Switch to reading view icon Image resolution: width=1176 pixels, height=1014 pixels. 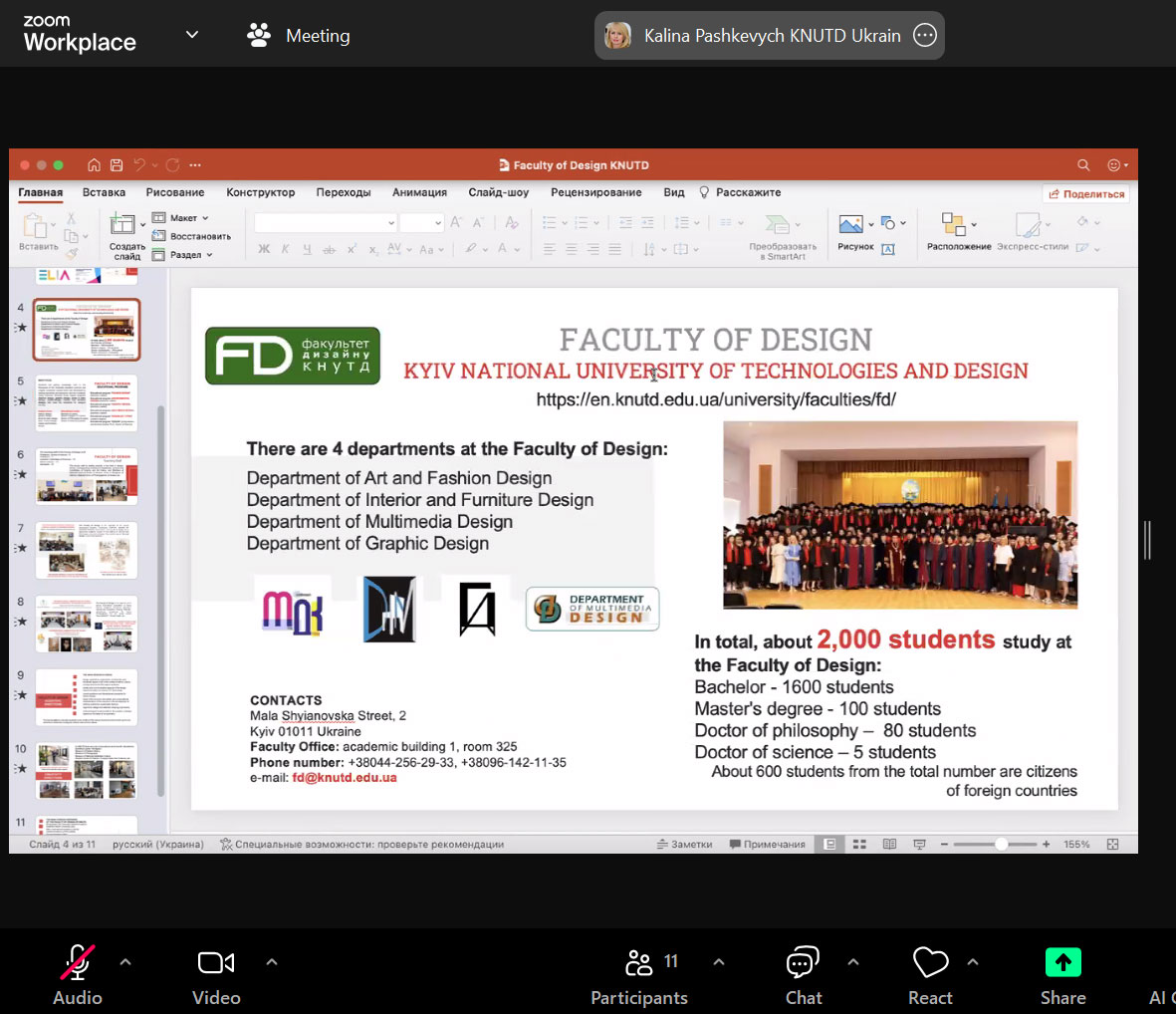click(x=889, y=845)
